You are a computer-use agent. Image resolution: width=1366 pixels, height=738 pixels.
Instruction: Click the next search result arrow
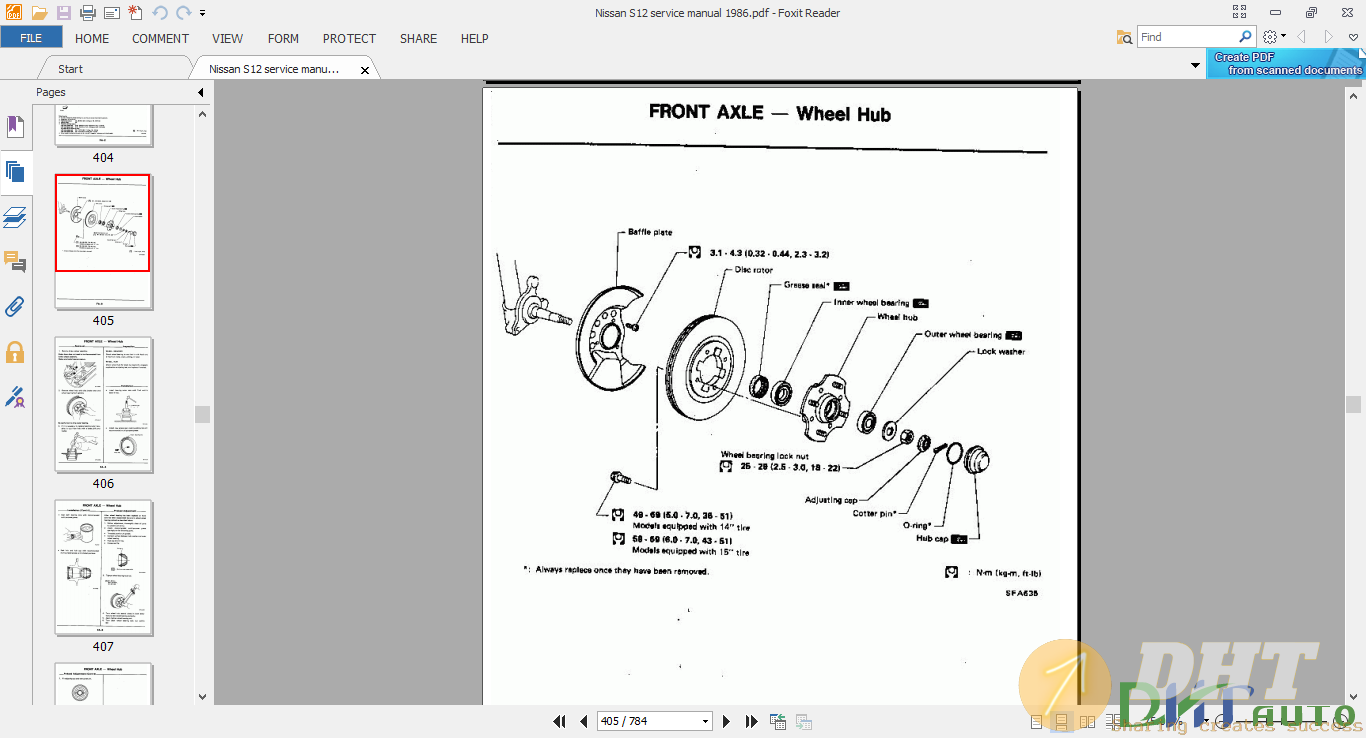click(1329, 37)
